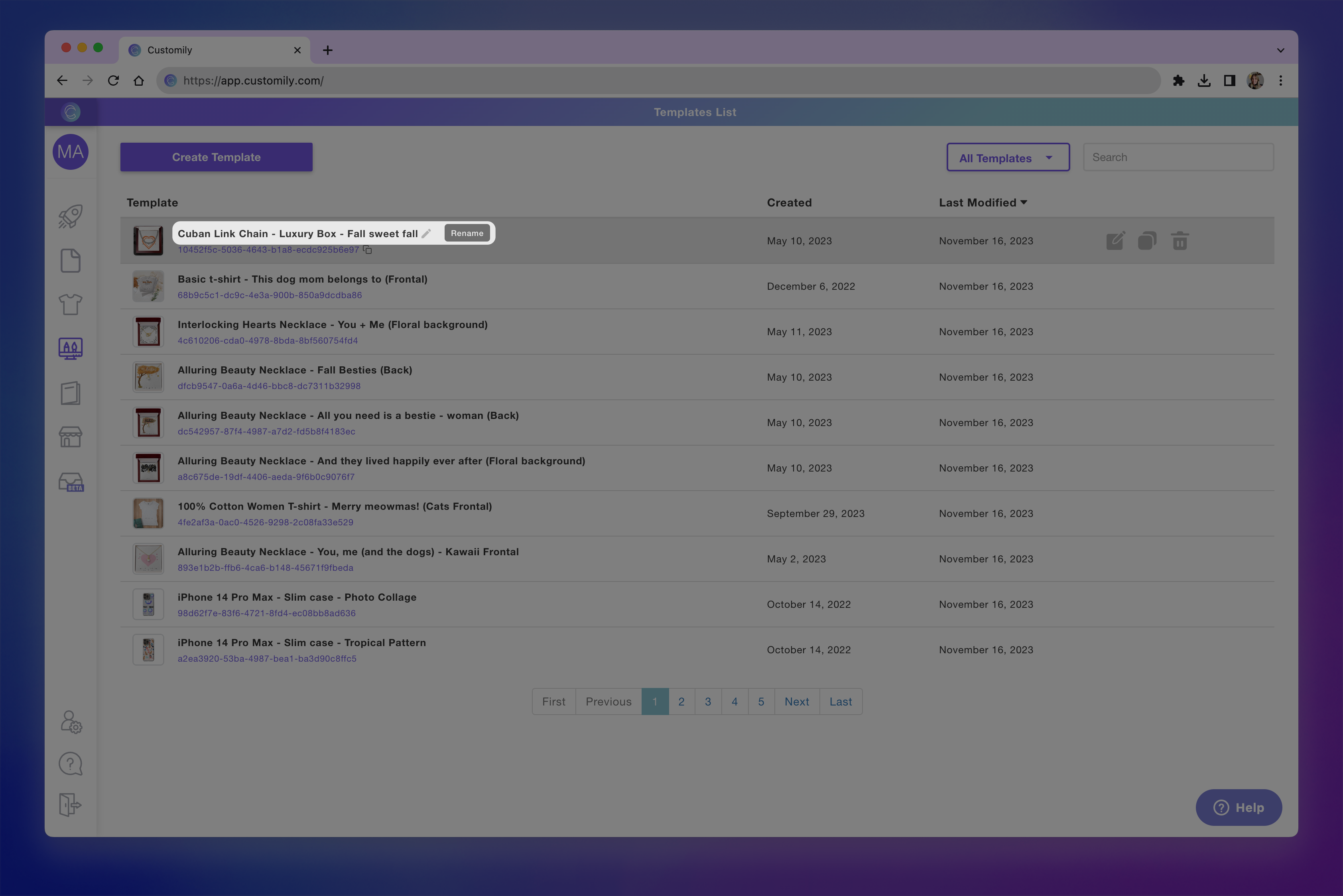Open the t-shirt products sidebar icon

point(70,305)
